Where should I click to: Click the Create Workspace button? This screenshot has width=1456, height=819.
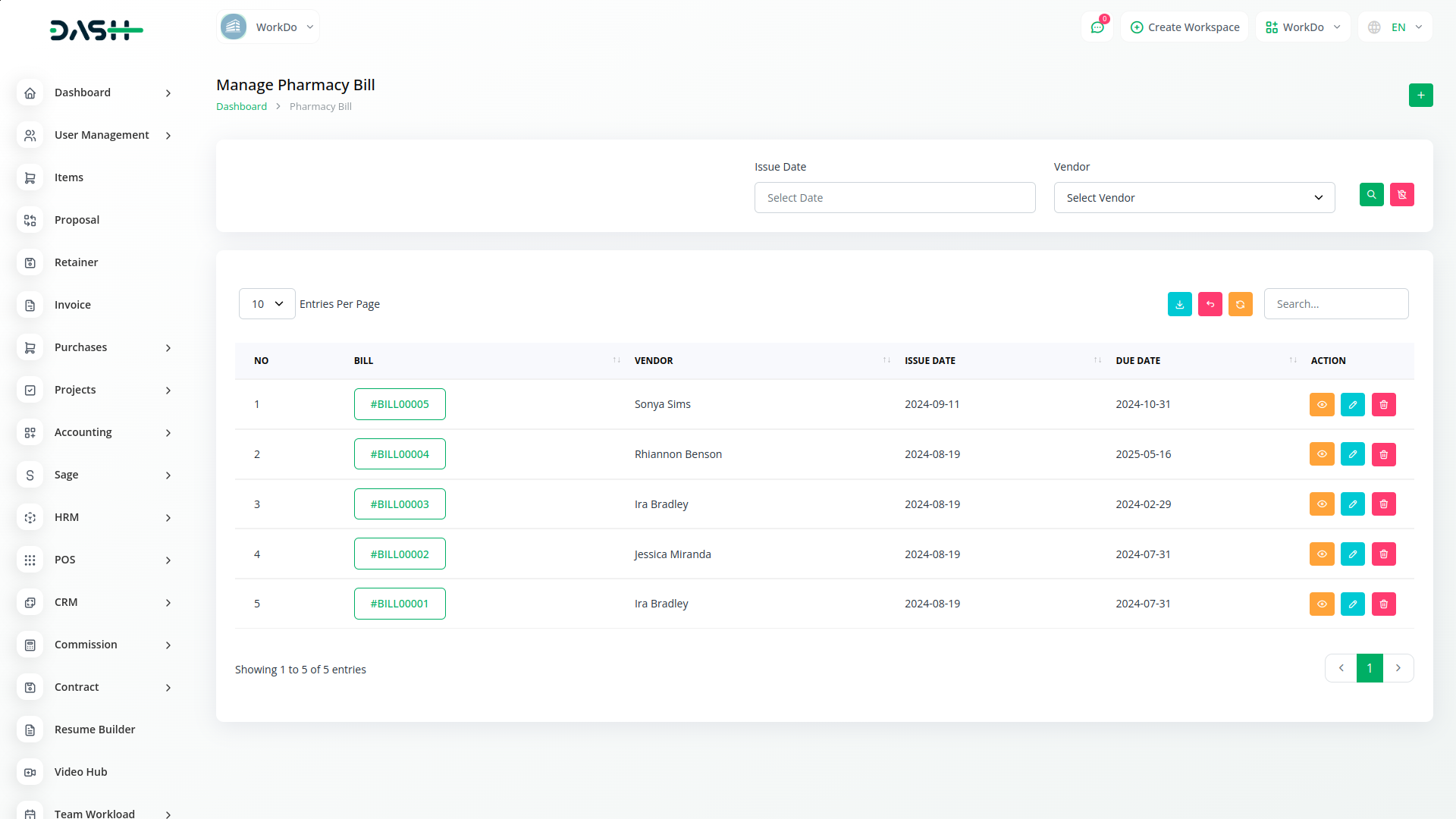(x=1185, y=27)
